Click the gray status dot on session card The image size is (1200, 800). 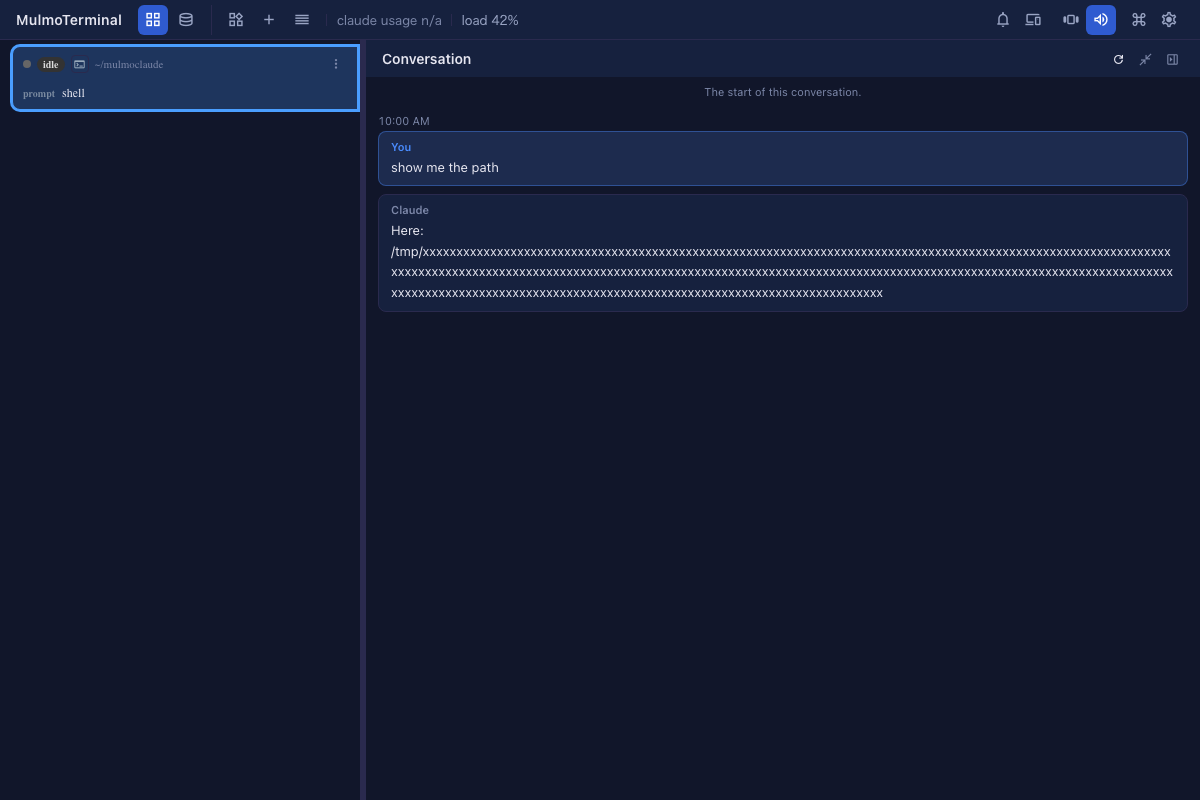pos(27,64)
